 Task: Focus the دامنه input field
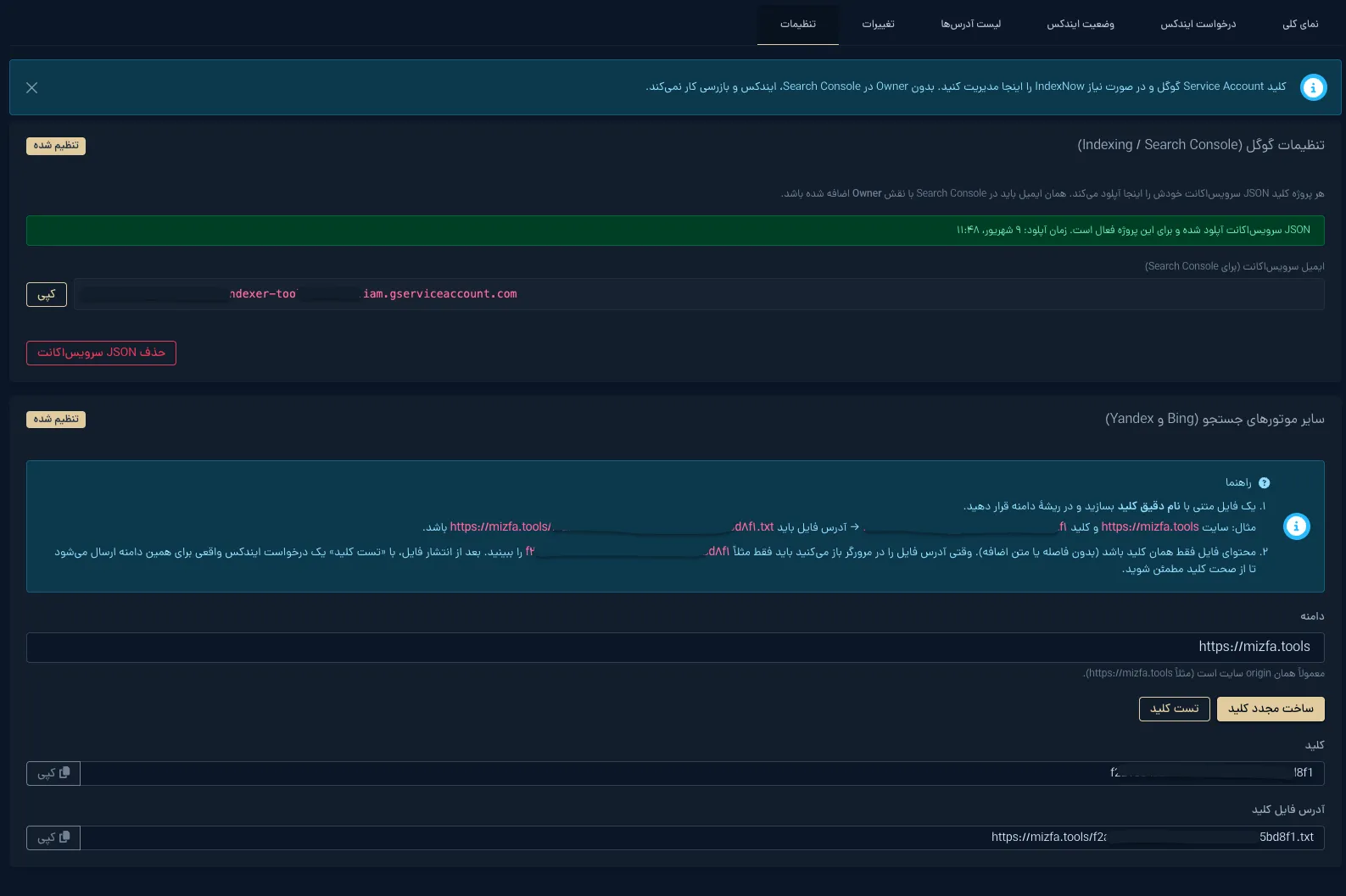click(x=675, y=647)
